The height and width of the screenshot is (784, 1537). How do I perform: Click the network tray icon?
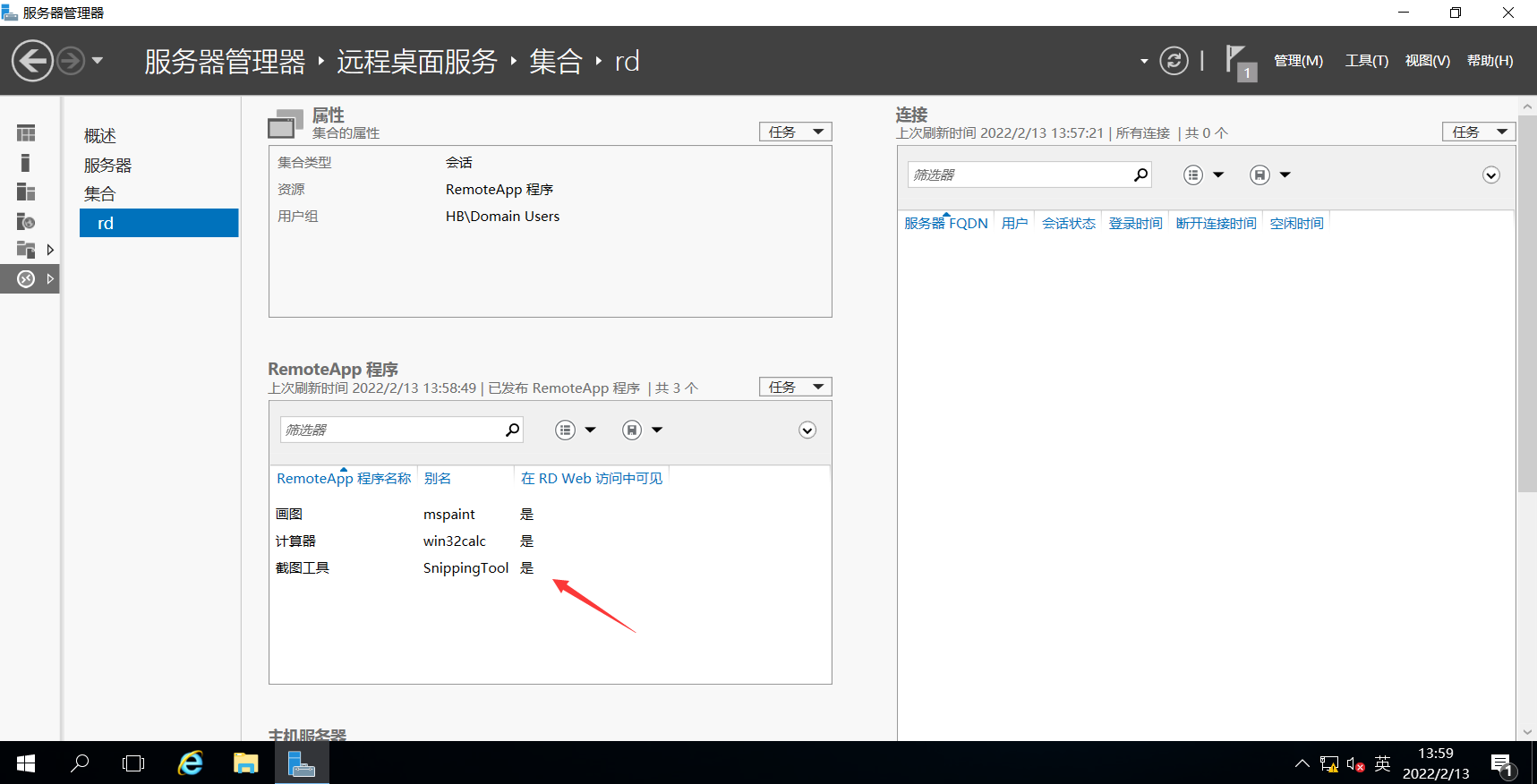1329,764
